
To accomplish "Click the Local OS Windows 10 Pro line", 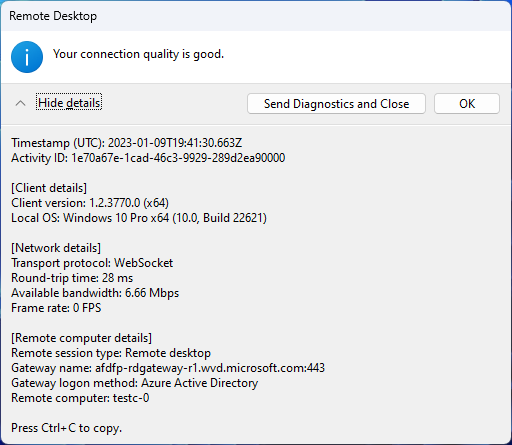I will [x=139, y=218].
